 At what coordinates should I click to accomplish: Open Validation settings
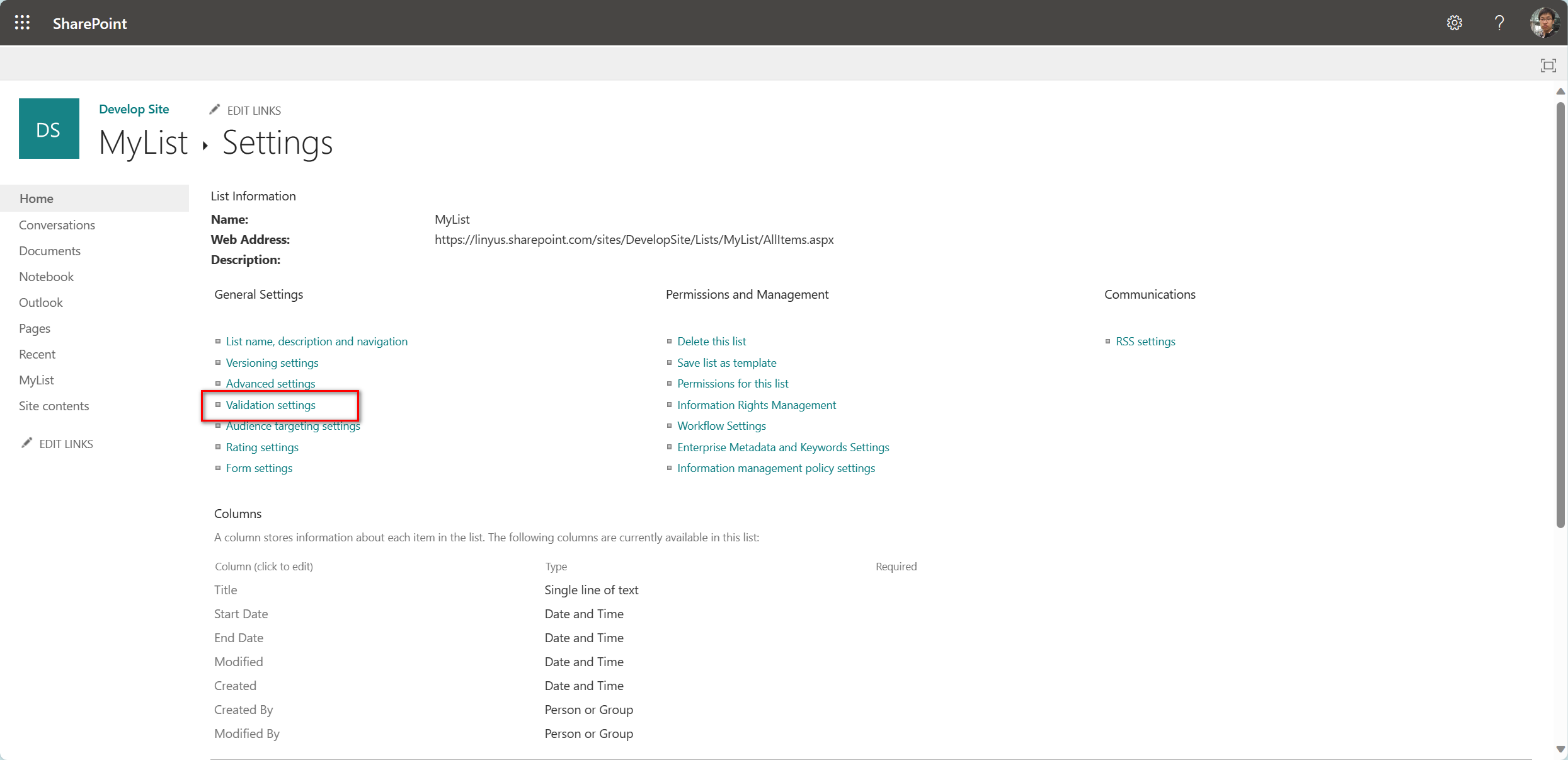(270, 405)
